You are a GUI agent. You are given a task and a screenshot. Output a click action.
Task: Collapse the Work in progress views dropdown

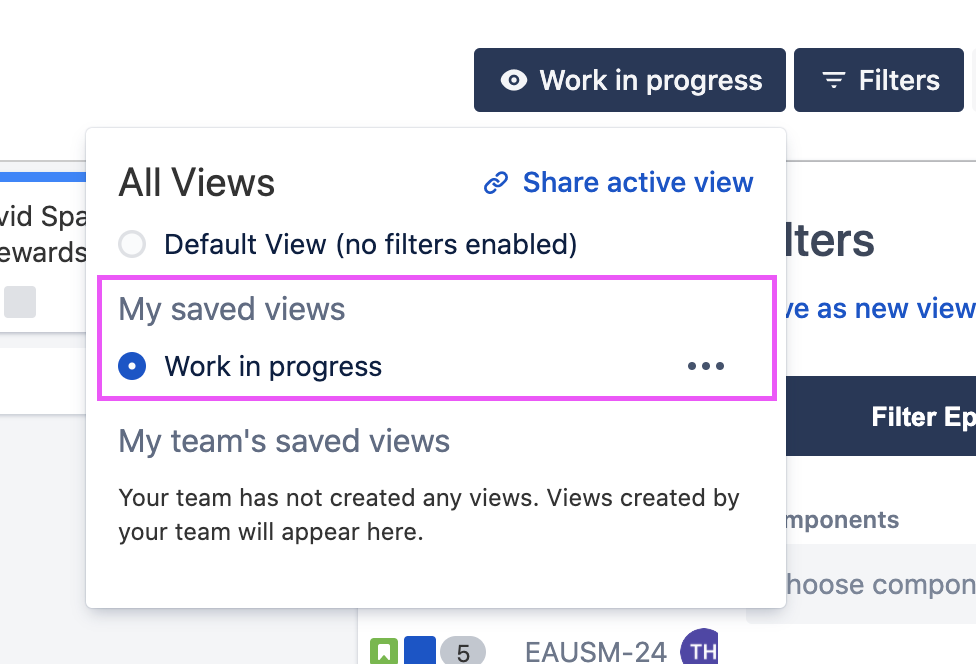(x=629, y=81)
